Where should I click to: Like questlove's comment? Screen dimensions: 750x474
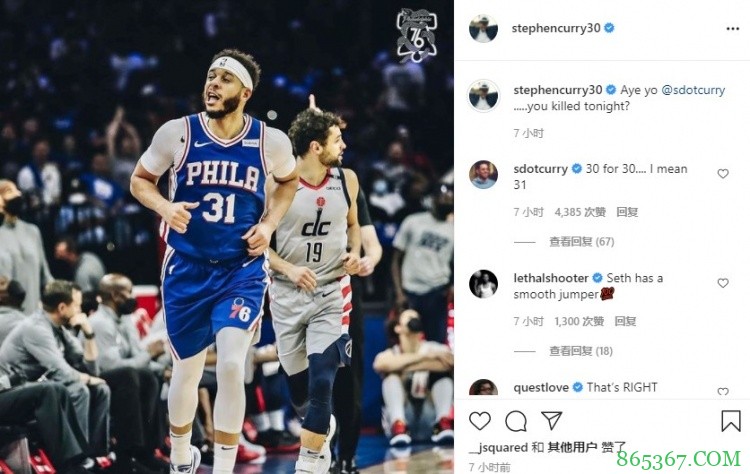click(723, 391)
